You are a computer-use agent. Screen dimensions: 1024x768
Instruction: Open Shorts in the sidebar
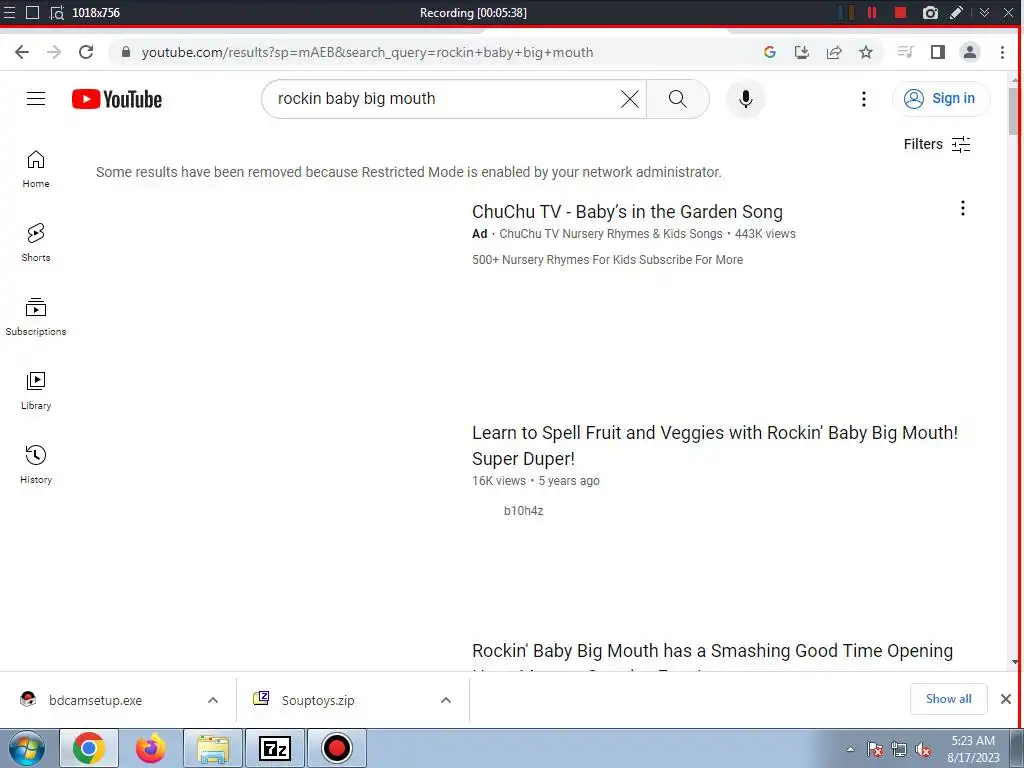[36, 243]
